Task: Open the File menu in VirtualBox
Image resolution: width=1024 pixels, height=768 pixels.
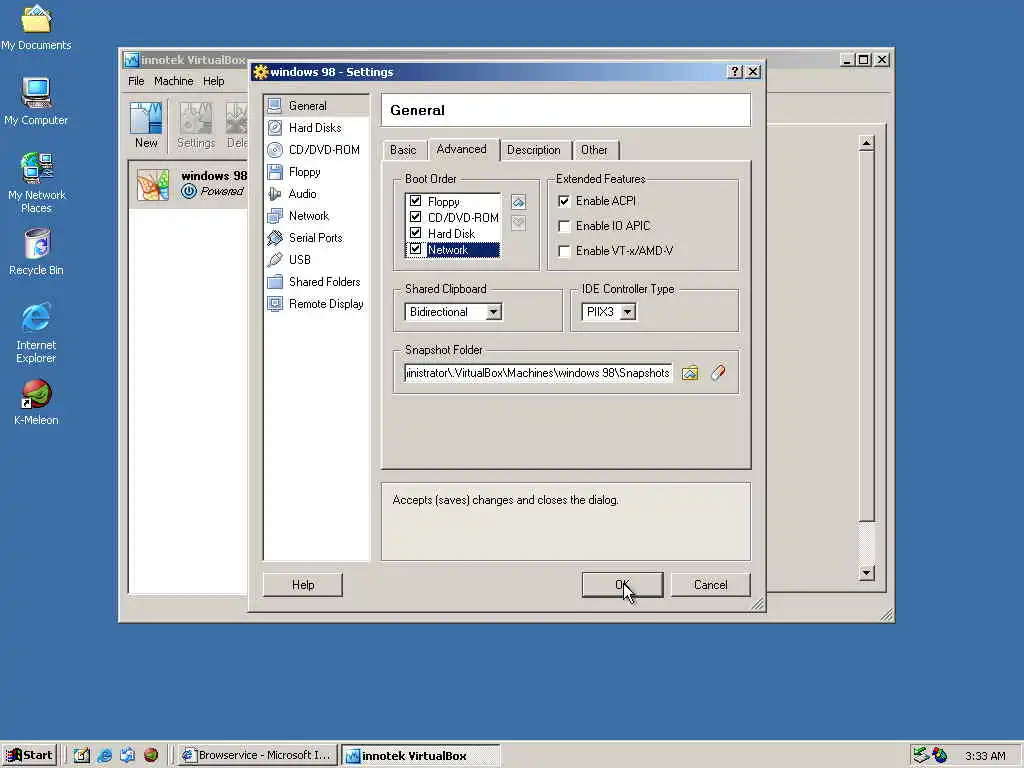Action: point(136,81)
